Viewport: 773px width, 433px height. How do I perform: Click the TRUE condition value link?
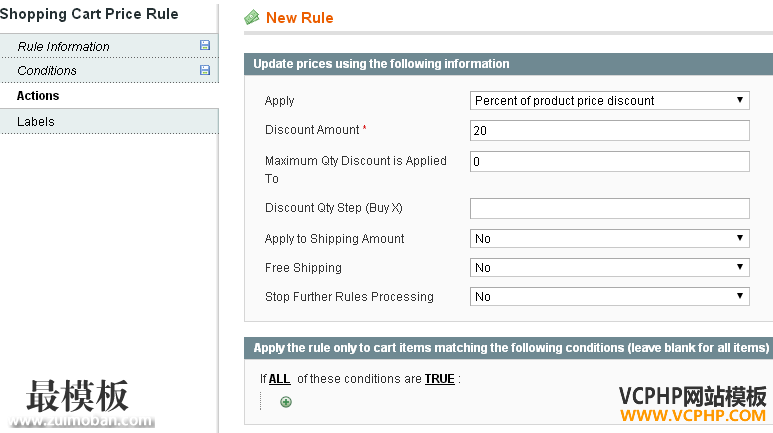click(439, 379)
